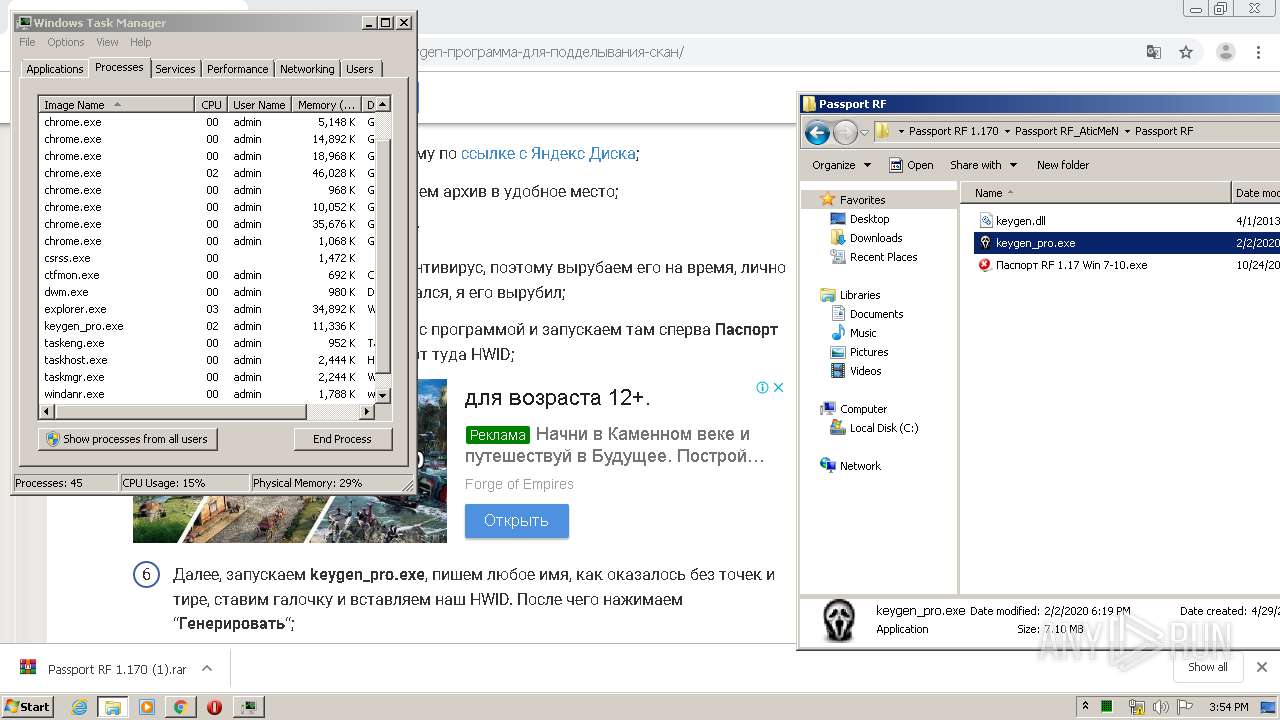The width and height of the screenshot is (1280, 720).
Task: Click Show all downloads button
Action: tap(1207, 667)
